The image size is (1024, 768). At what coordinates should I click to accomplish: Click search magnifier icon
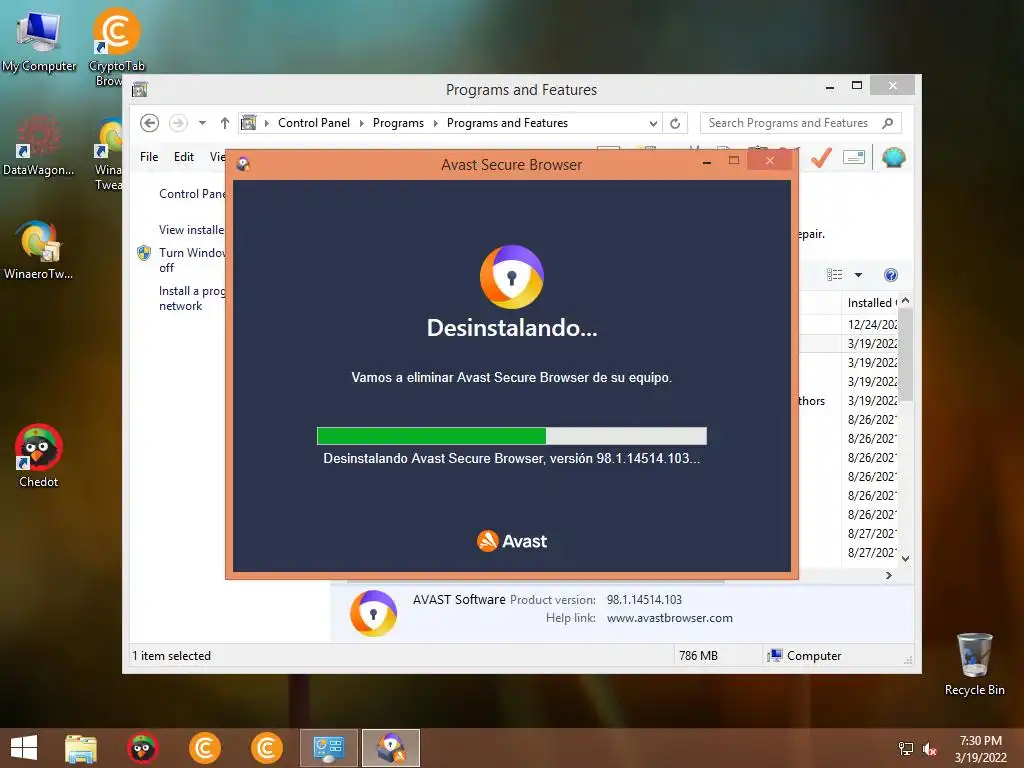point(888,123)
